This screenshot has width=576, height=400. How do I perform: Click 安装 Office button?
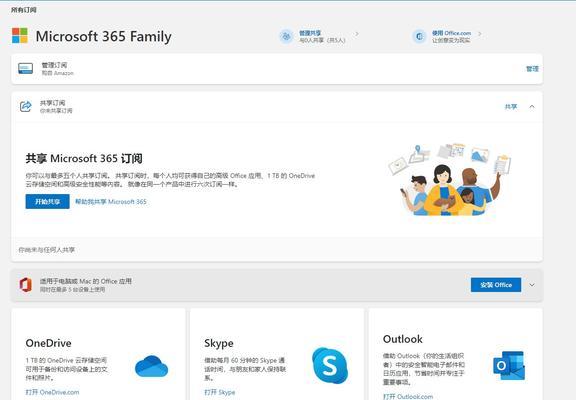[x=496, y=285]
